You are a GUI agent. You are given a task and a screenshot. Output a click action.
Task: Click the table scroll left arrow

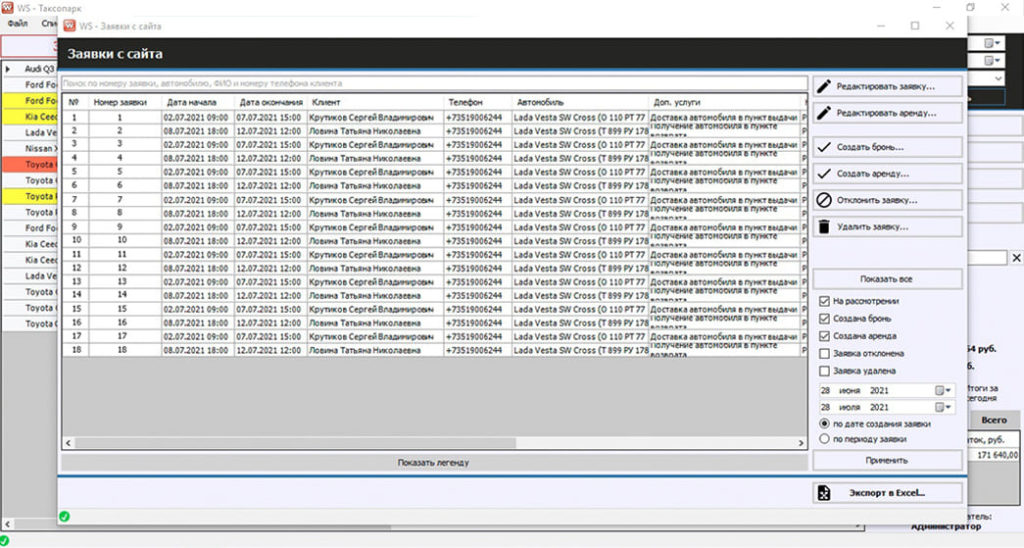coord(69,443)
